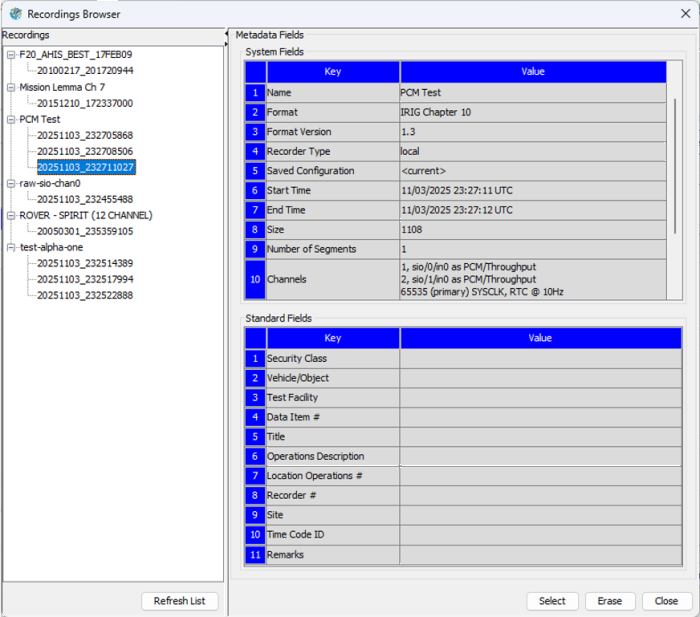Click the Name value PCM Test
The height and width of the screenshot is (617, 700).
click(533, 93)
